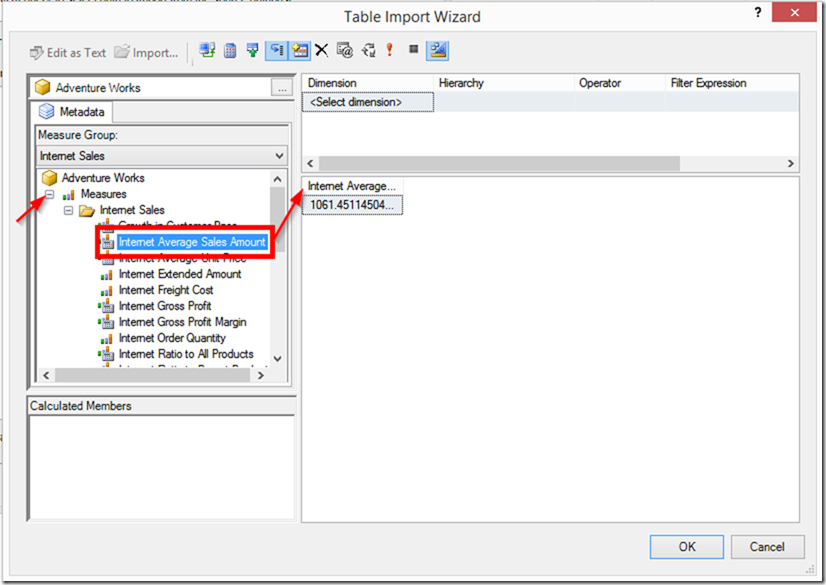This screenshot has width=826, height=585.
Task: Click icon beside Internet Ratio to All Products
Action: (x=106, y=354)
